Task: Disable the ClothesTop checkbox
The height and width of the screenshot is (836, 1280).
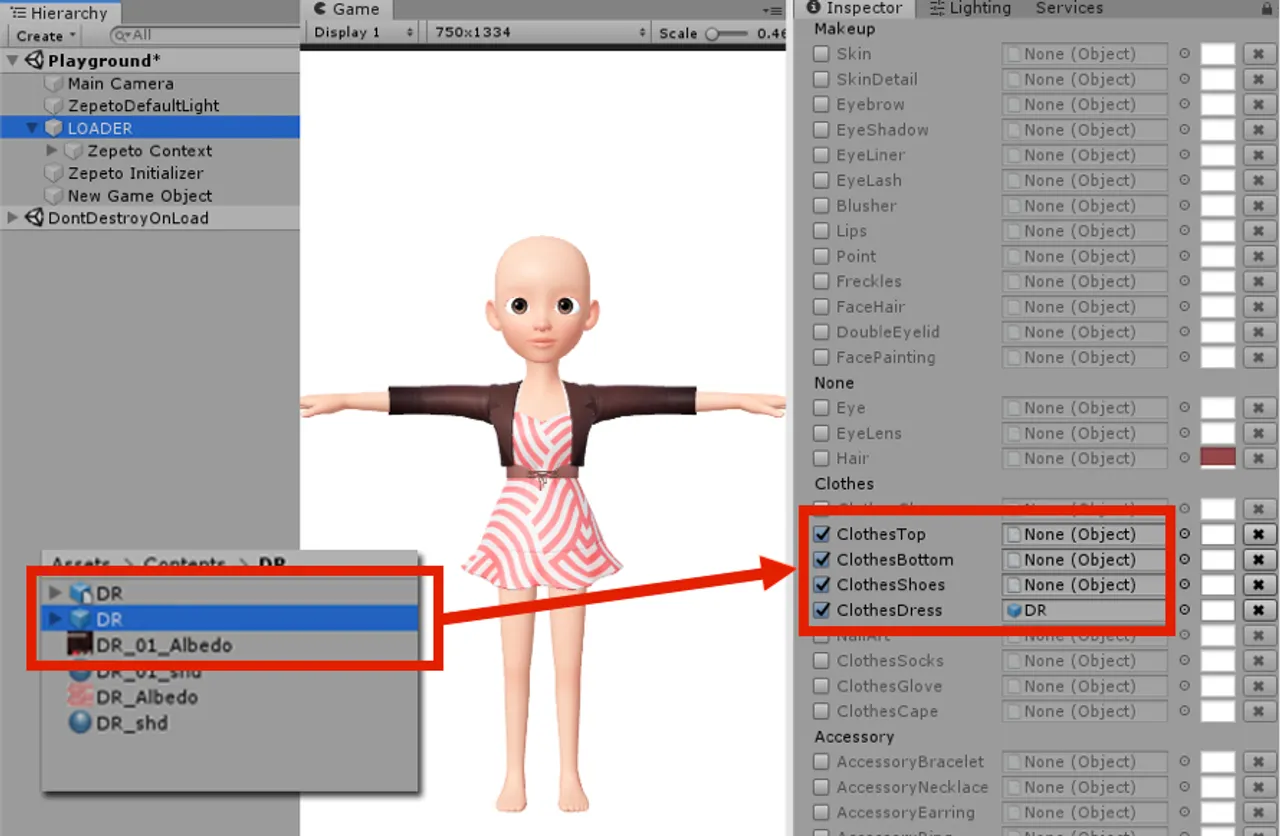Action: tap(821, 533)
